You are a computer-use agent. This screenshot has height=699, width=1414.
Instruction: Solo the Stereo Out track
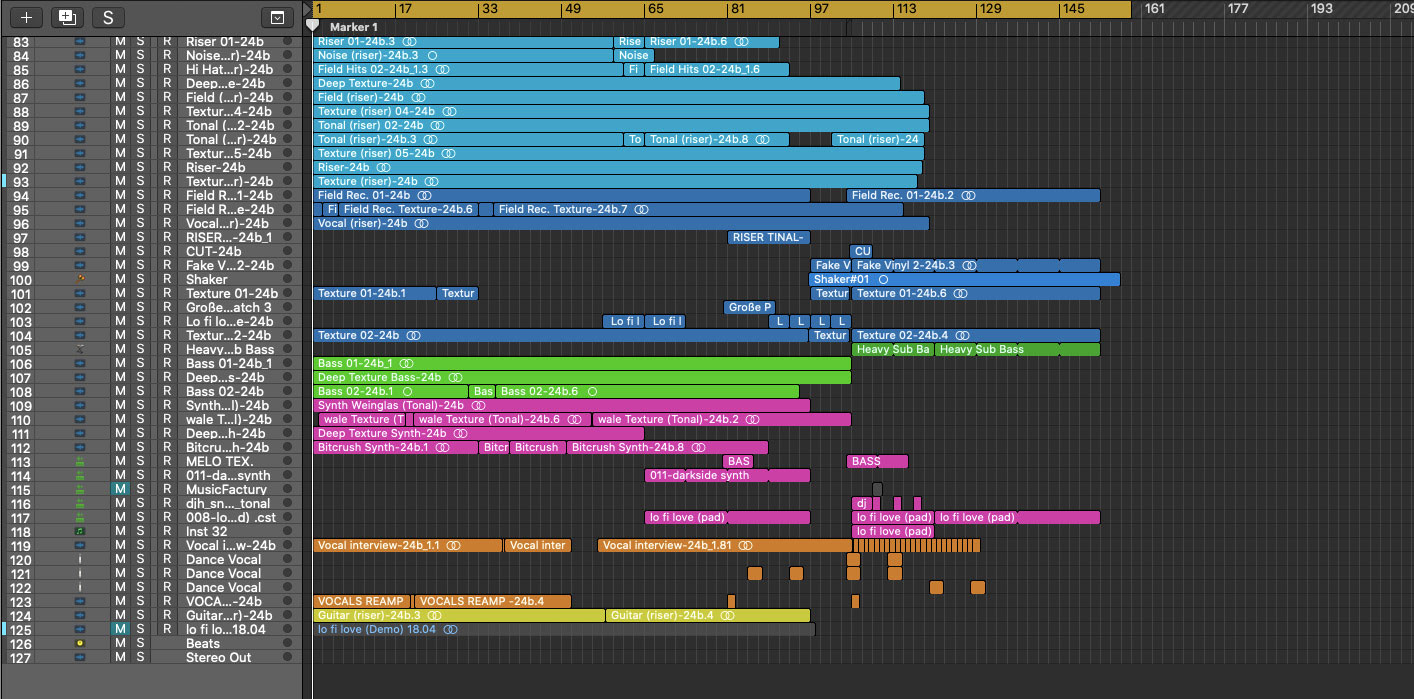[x=141, y=657]
